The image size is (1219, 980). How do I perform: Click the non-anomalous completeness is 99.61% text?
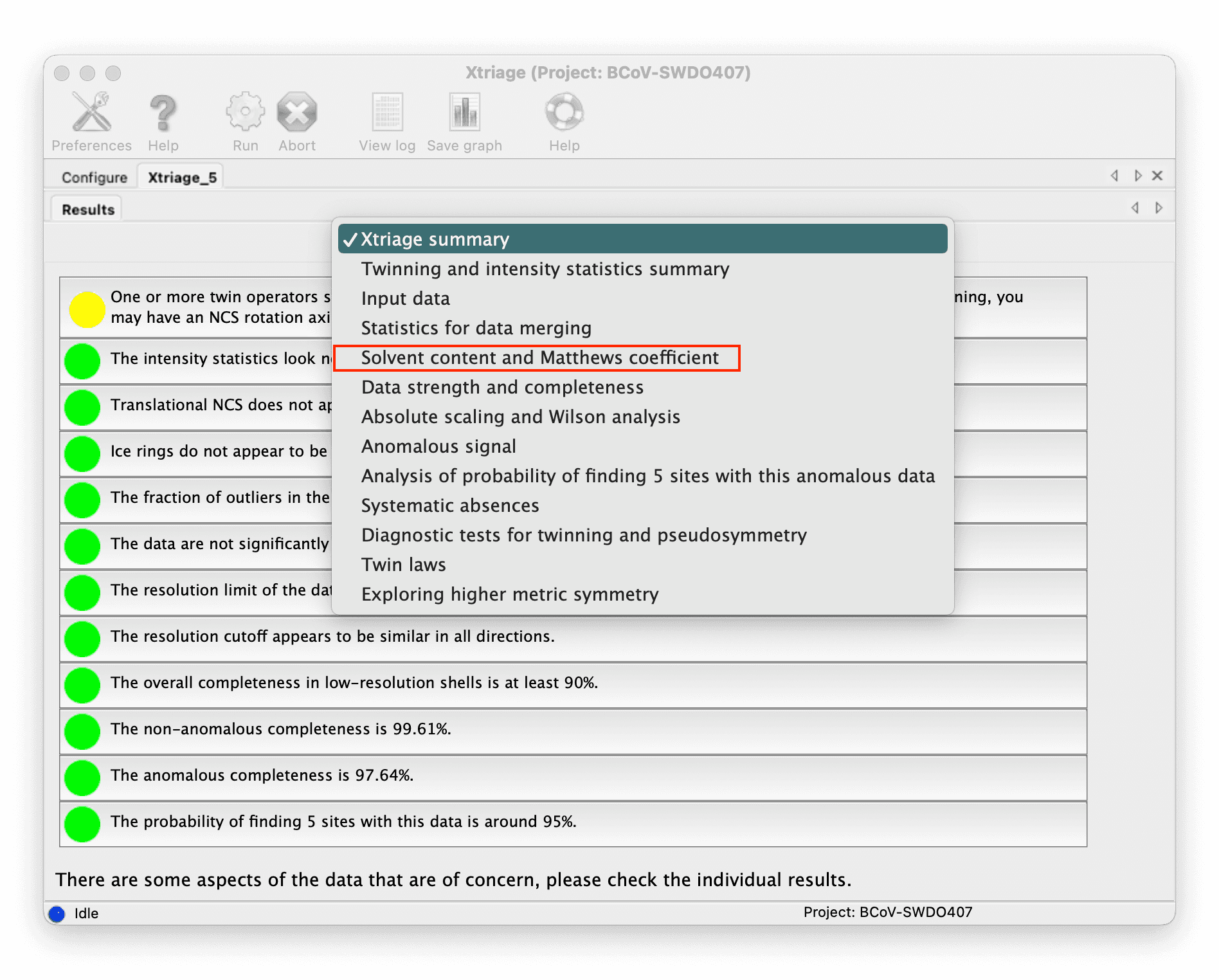pyautogui.click(x=280, y=729)
